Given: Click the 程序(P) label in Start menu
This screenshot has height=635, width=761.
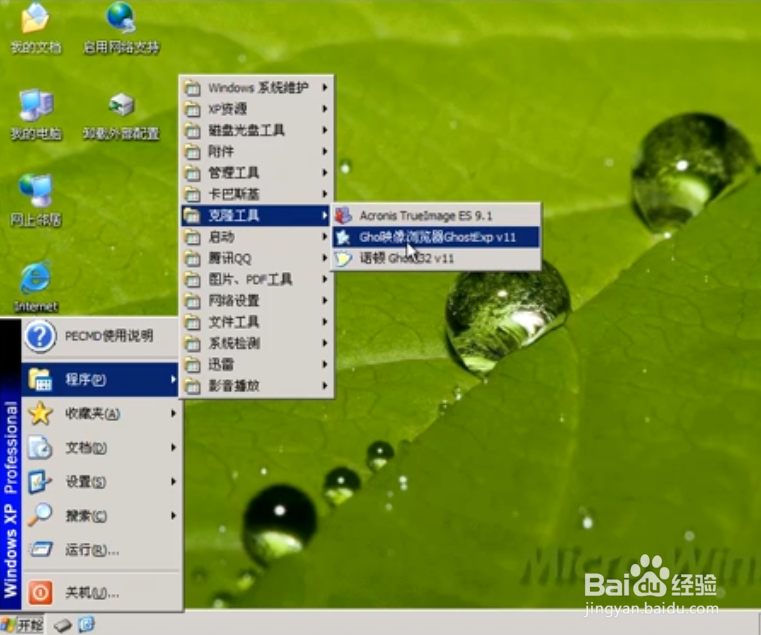Looking at the screenshot, I should (86, 379).
